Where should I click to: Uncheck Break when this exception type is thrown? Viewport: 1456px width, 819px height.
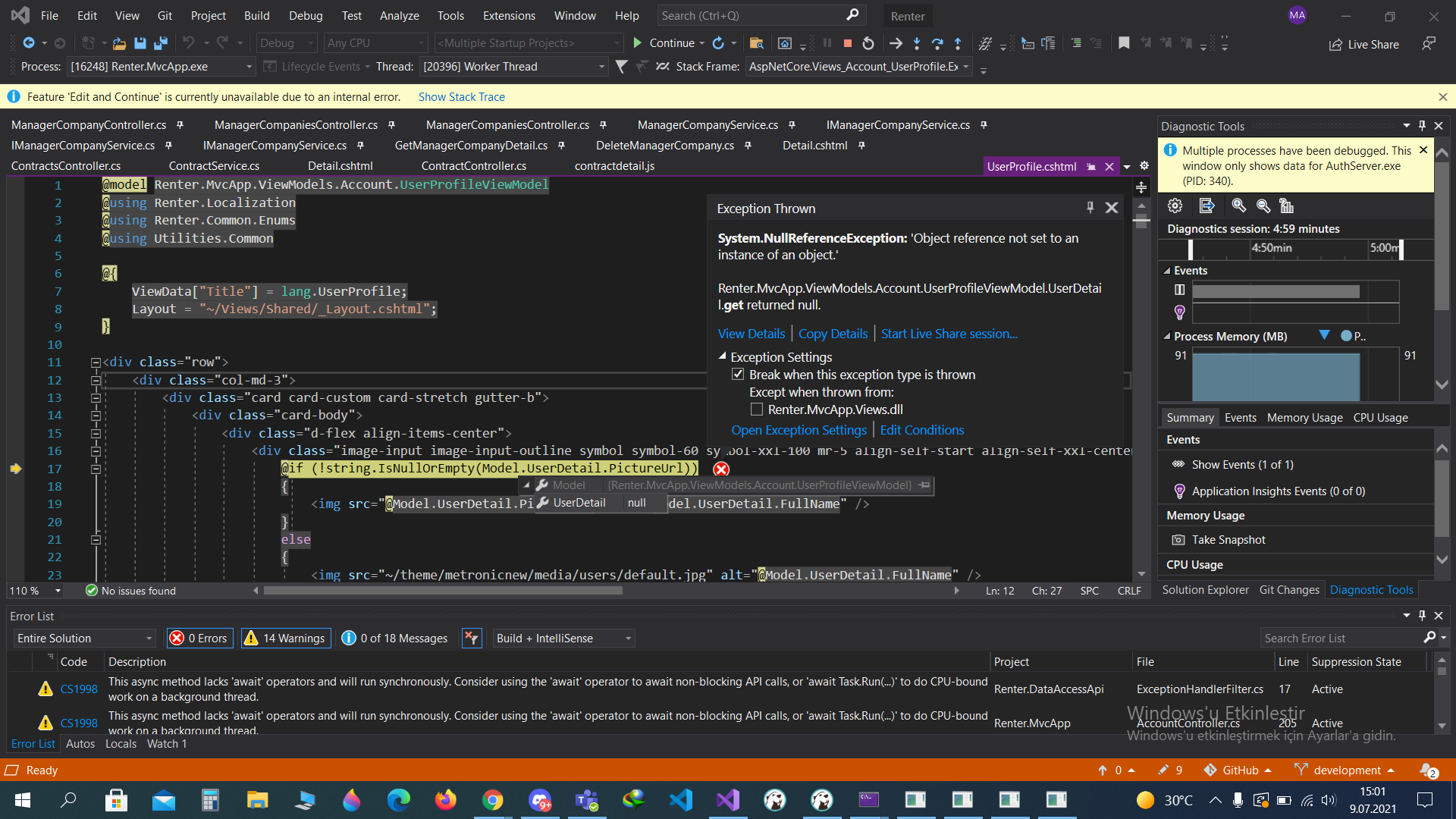(x=737, y=375)
